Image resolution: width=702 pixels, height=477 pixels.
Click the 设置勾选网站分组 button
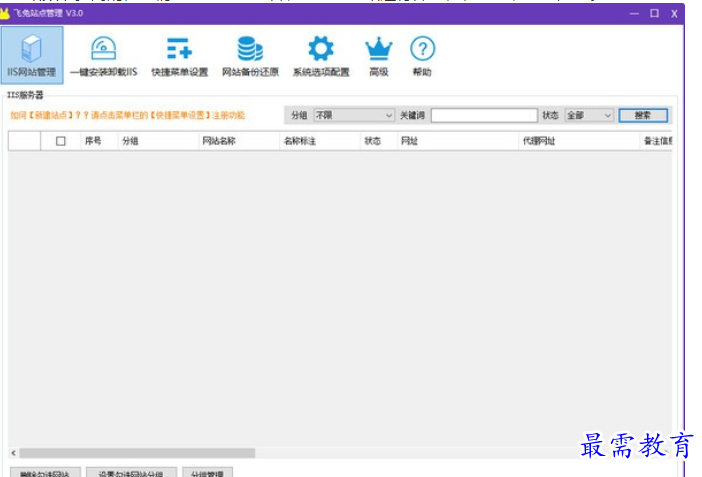pos(132,472)
